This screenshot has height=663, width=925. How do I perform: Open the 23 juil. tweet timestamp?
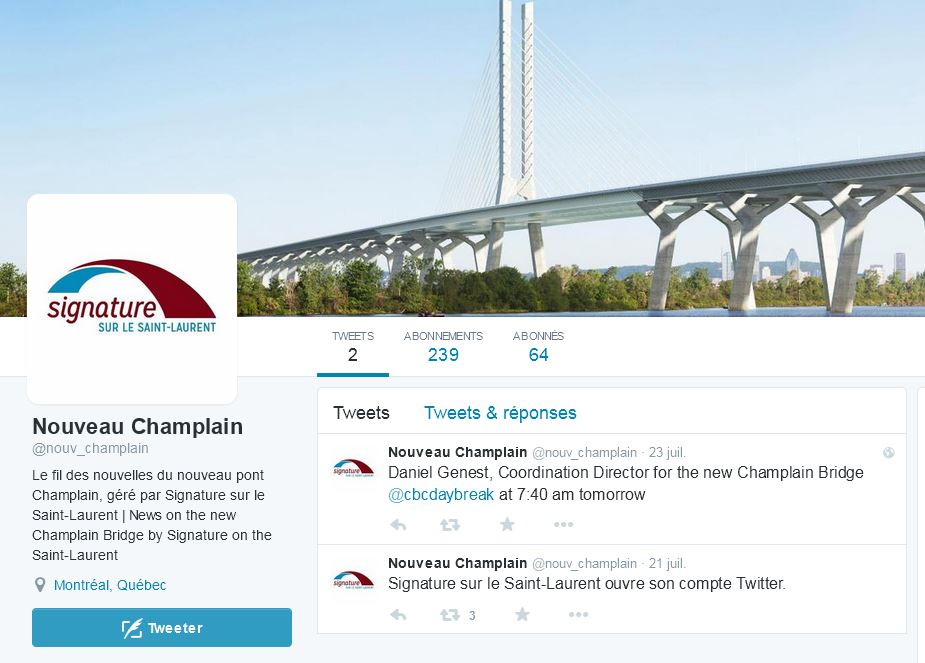(x=667, y=452)
